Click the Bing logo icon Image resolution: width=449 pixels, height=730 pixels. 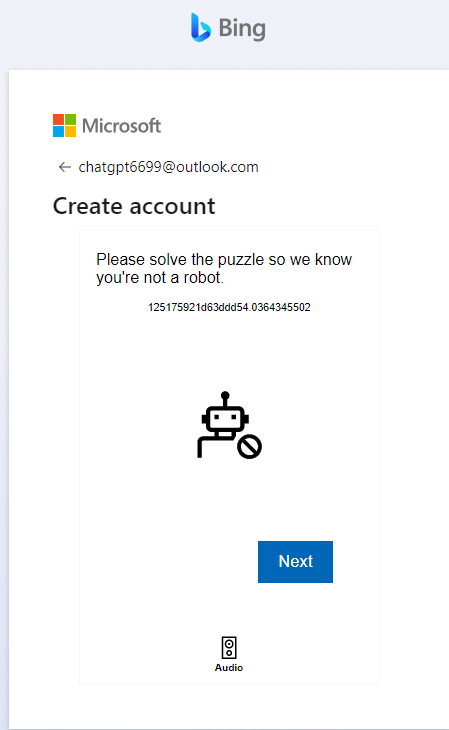coord(201,27)
